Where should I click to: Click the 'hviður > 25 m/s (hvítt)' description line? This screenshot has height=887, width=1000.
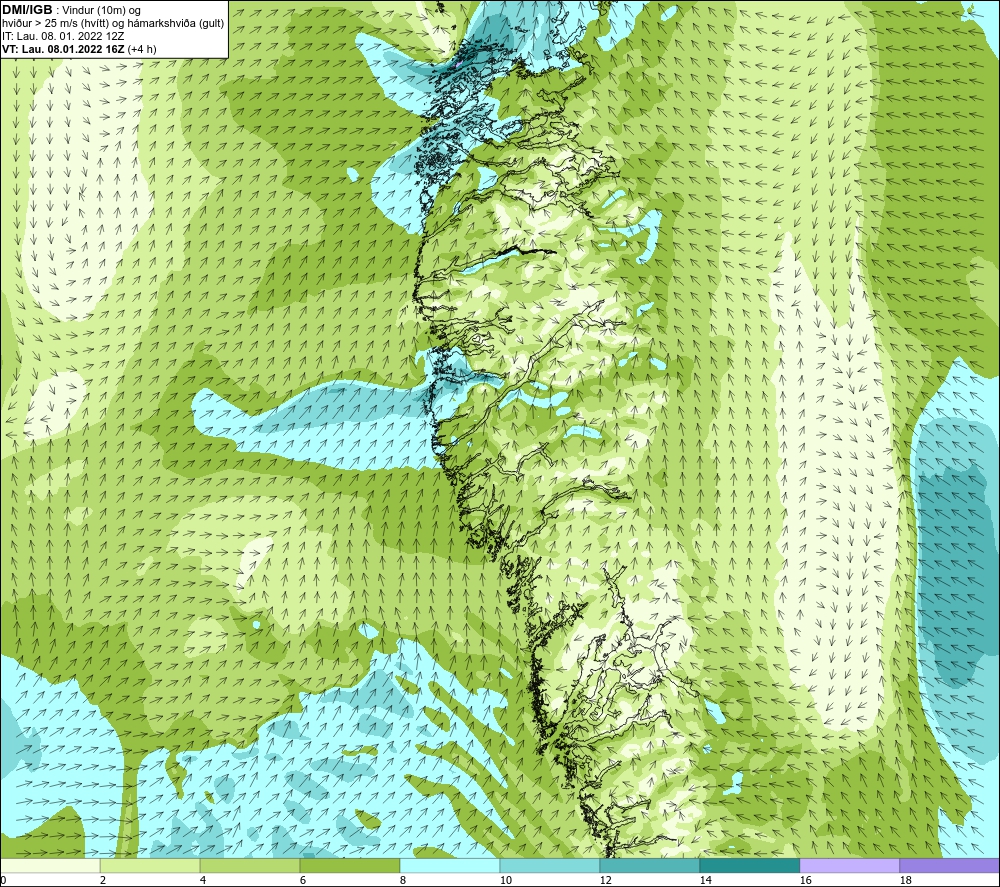click(113, 24)
